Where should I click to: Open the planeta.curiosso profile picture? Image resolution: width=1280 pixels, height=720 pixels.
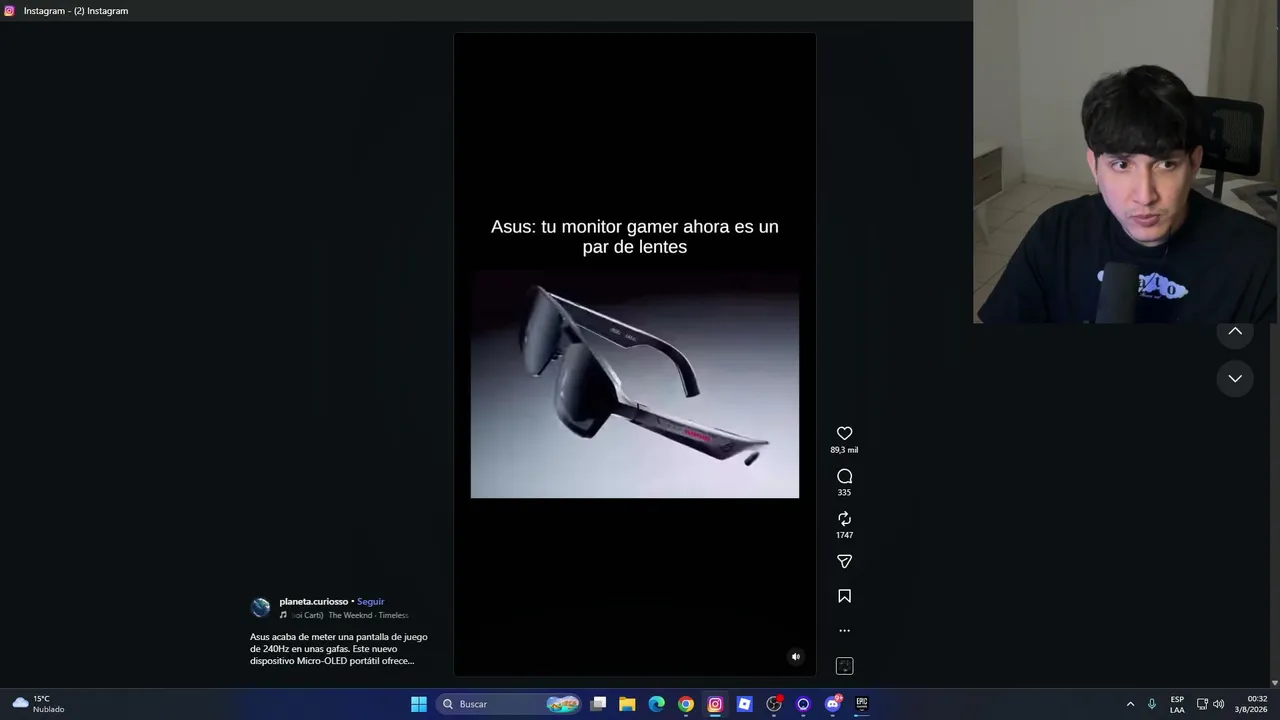tap(261, 607)
